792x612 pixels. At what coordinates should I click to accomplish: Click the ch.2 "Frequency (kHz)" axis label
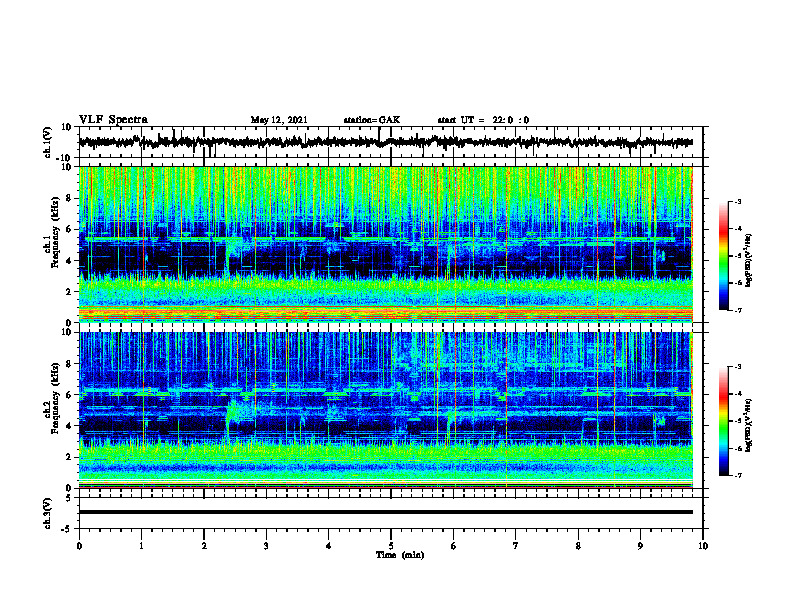click(x=55, y=398)
